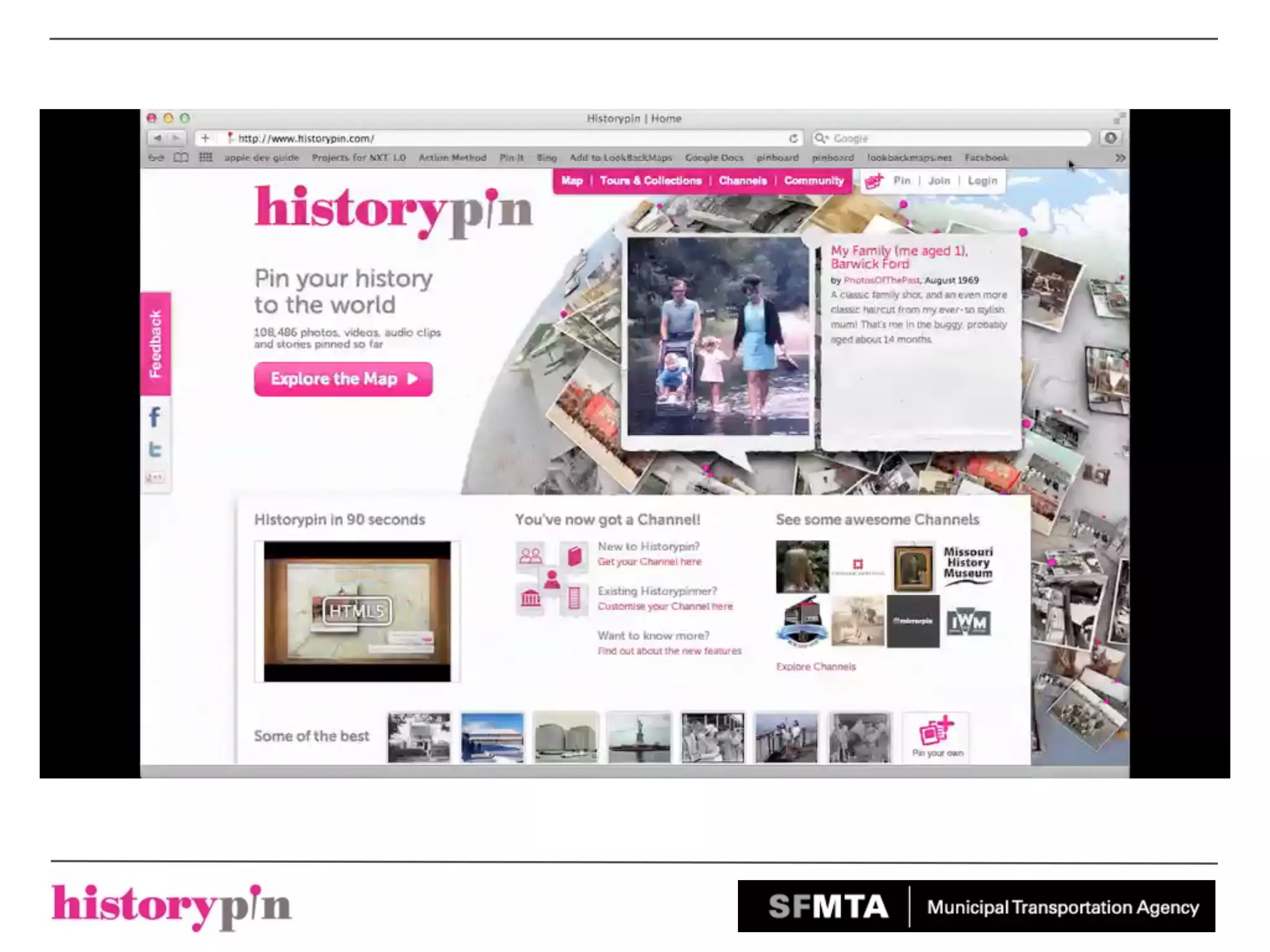Viewport: 1270px width, 952px height.
Task: Click the browser forward arrow button
Action: pyautogui.click(x=177, y=138)
